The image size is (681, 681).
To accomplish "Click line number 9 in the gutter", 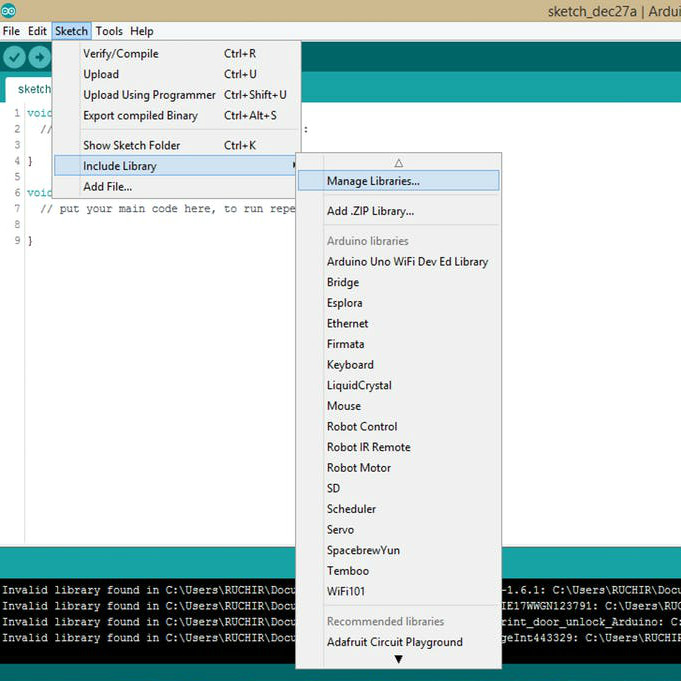I will click(x=17, y=240).
